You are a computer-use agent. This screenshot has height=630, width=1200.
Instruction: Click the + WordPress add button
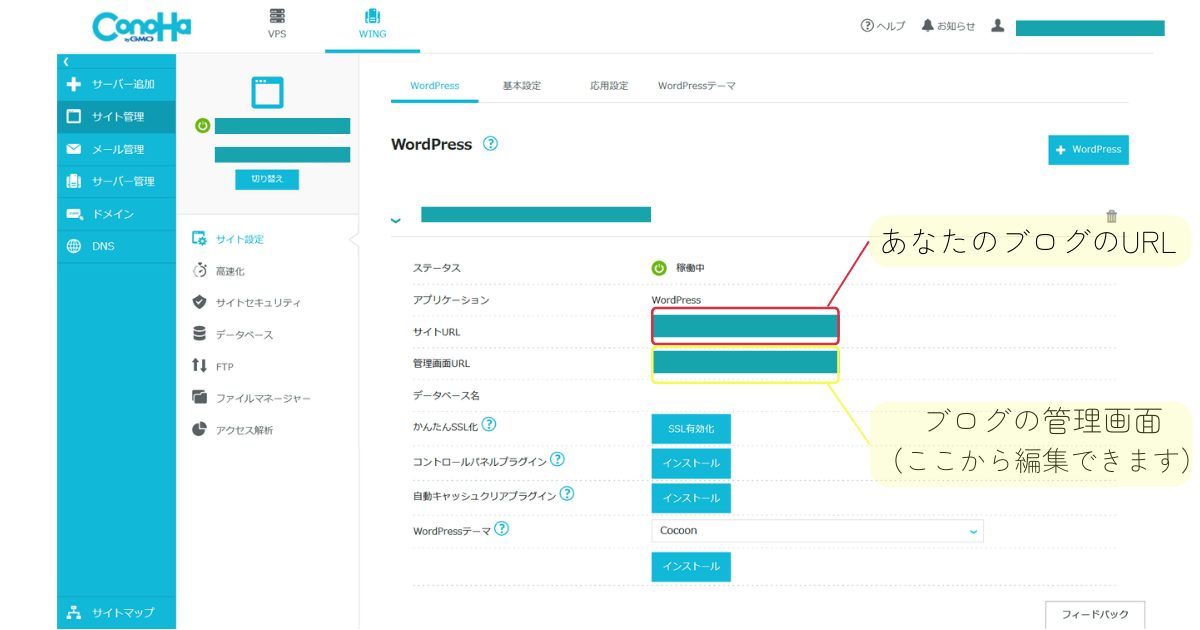click(x=1089, y=150)
